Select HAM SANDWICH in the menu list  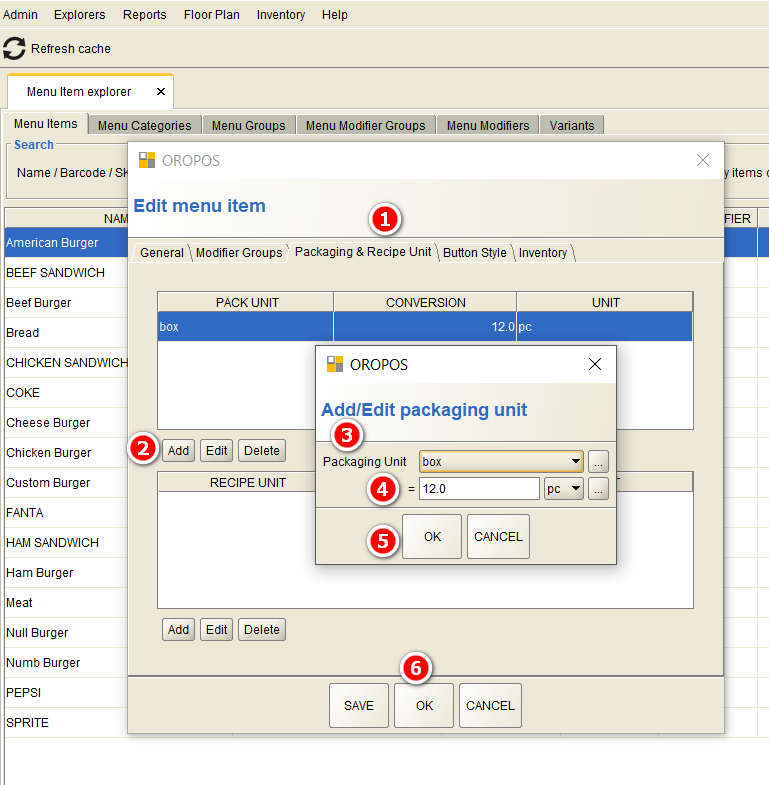66,543
